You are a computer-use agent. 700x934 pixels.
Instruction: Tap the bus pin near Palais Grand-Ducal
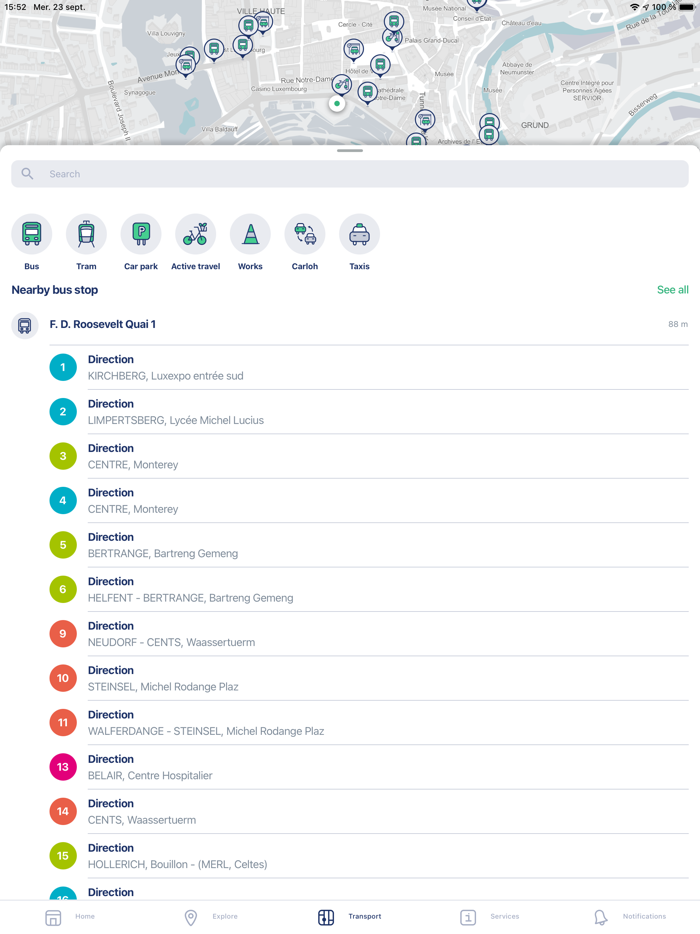[x=393, y=23]
